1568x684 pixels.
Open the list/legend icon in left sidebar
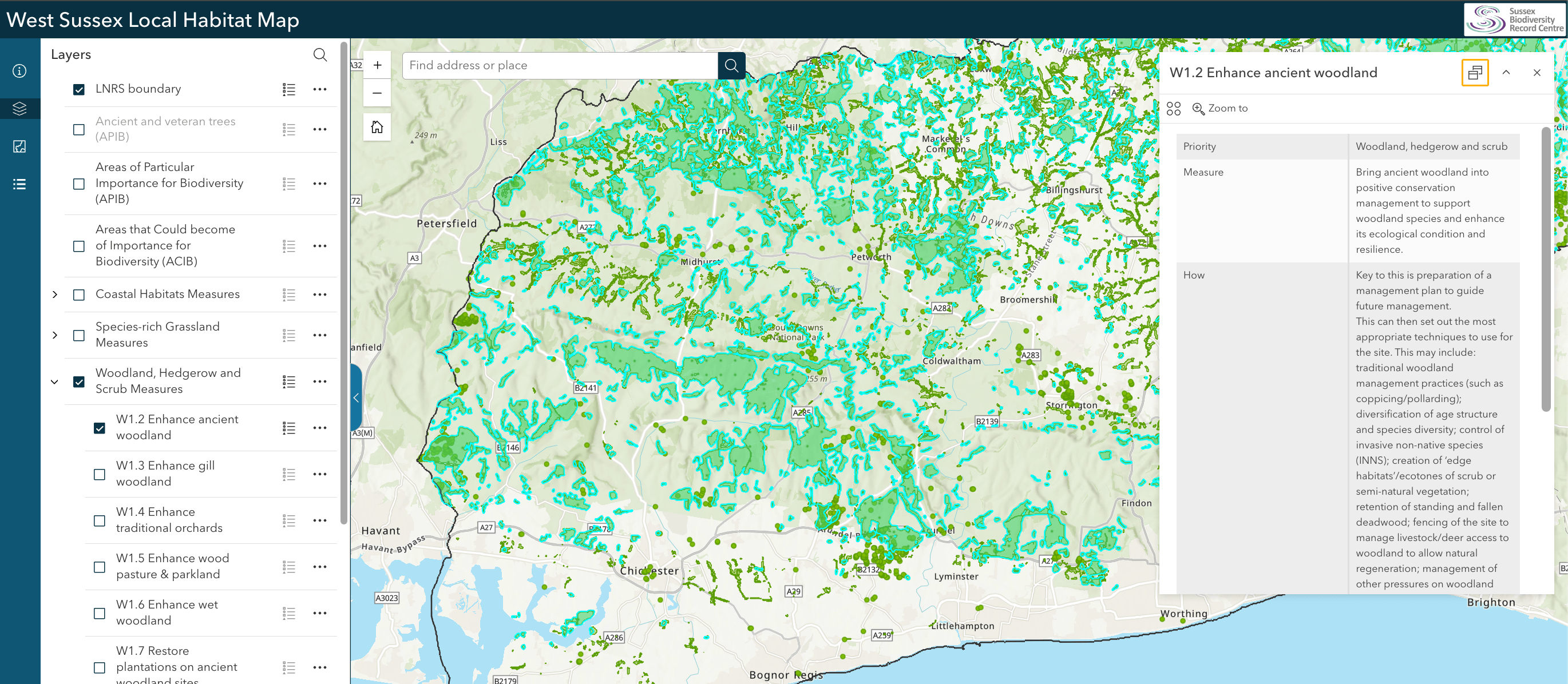click(x=19, y=184)
